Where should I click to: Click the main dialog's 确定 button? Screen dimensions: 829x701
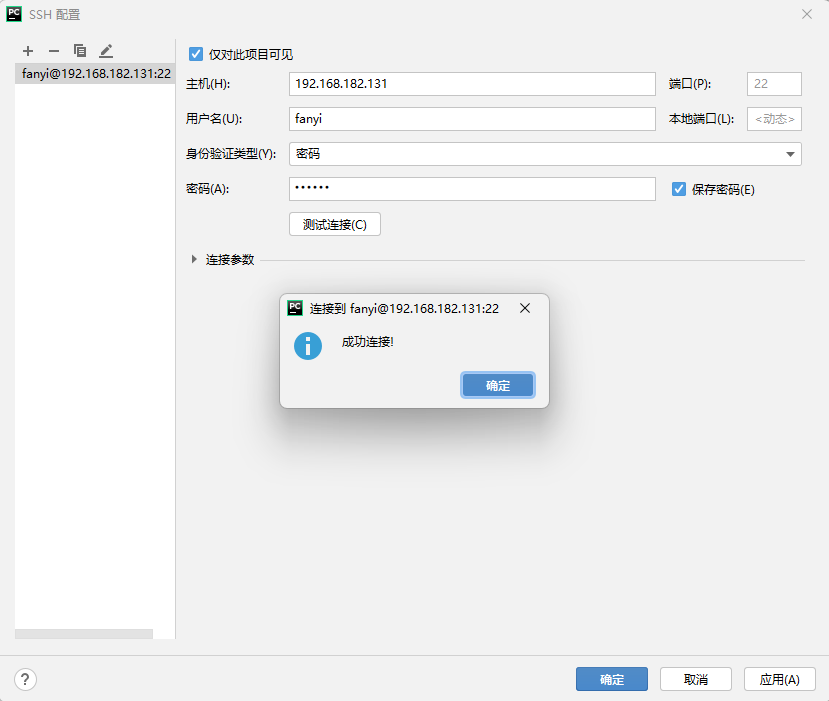(612, 679)
